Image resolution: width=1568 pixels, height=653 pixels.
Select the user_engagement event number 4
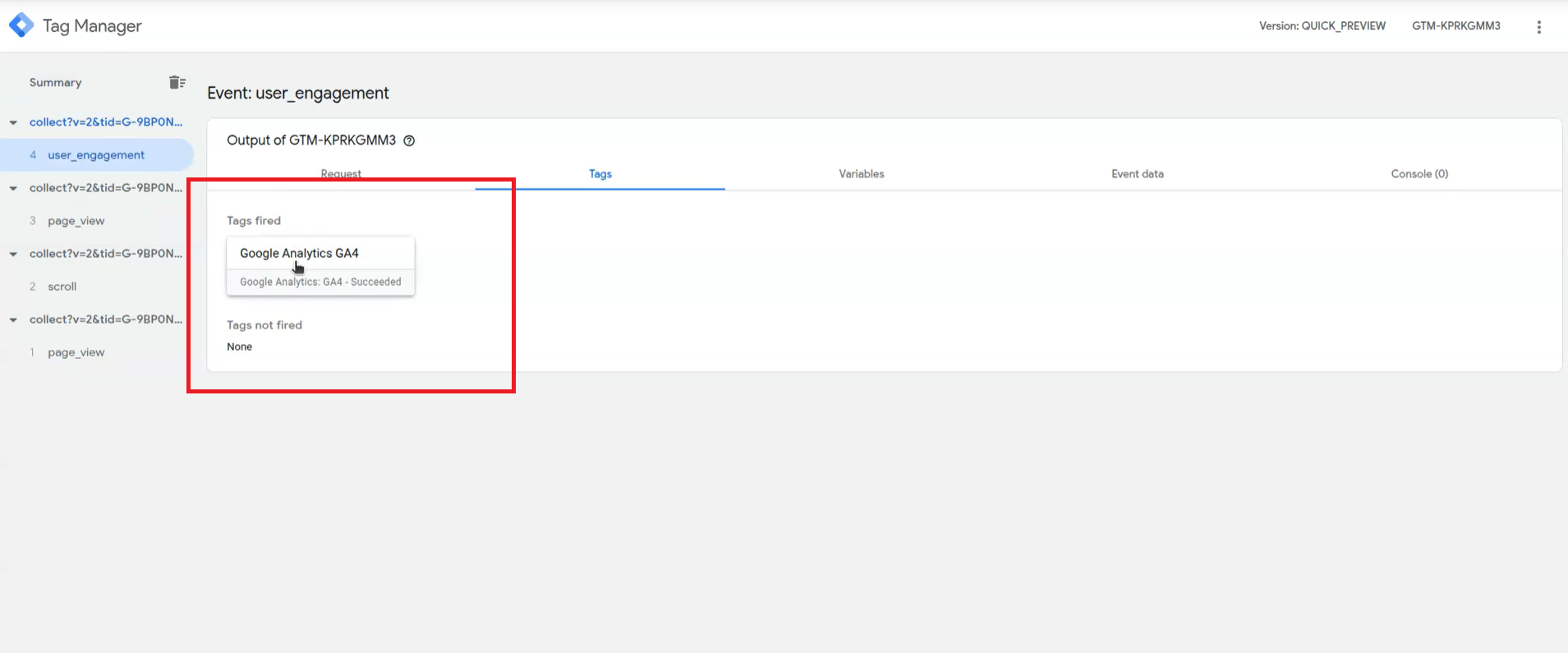pos(97,154)
